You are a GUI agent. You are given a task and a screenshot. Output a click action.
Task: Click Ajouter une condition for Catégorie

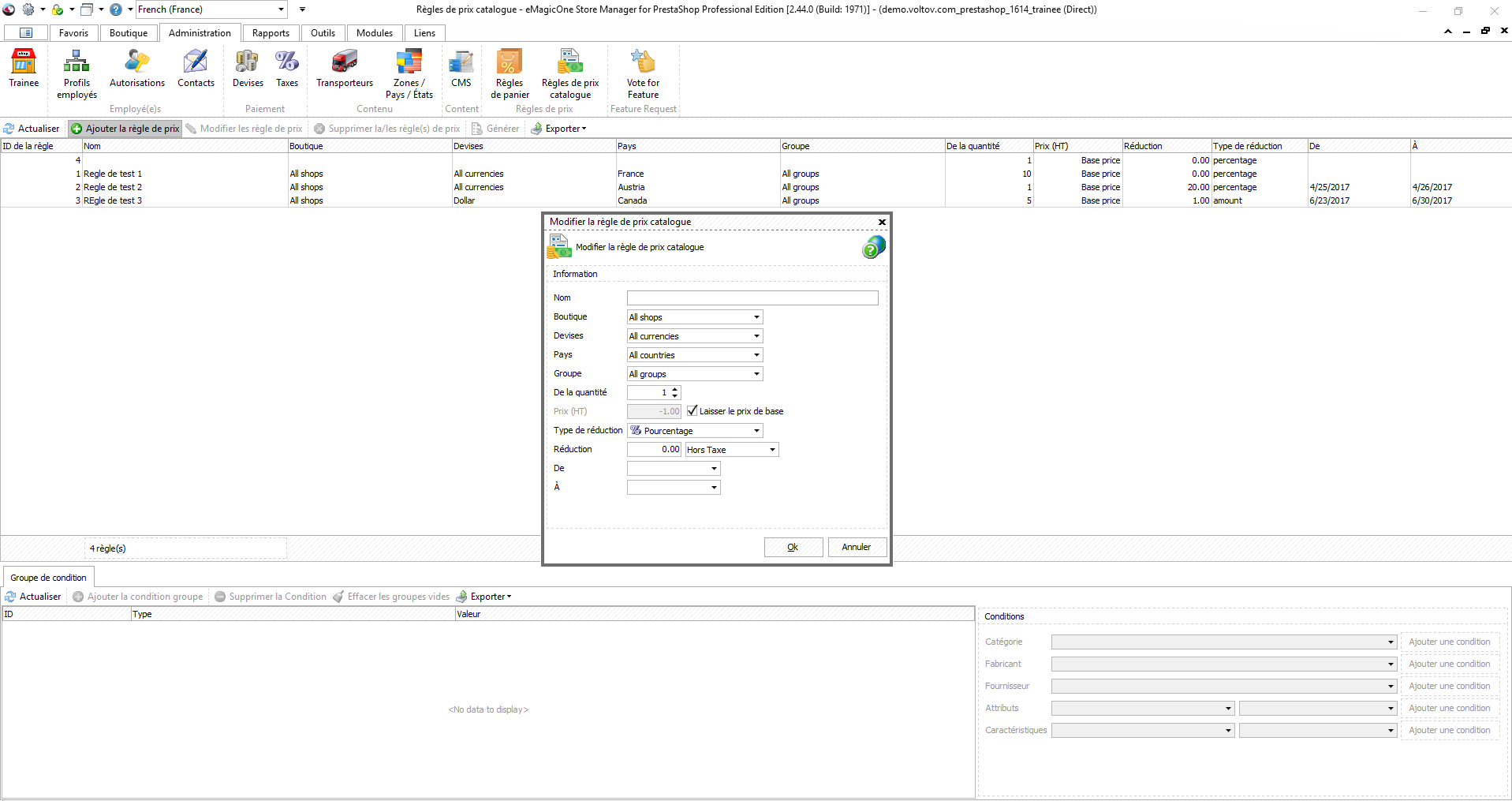tap(1450, 642)
